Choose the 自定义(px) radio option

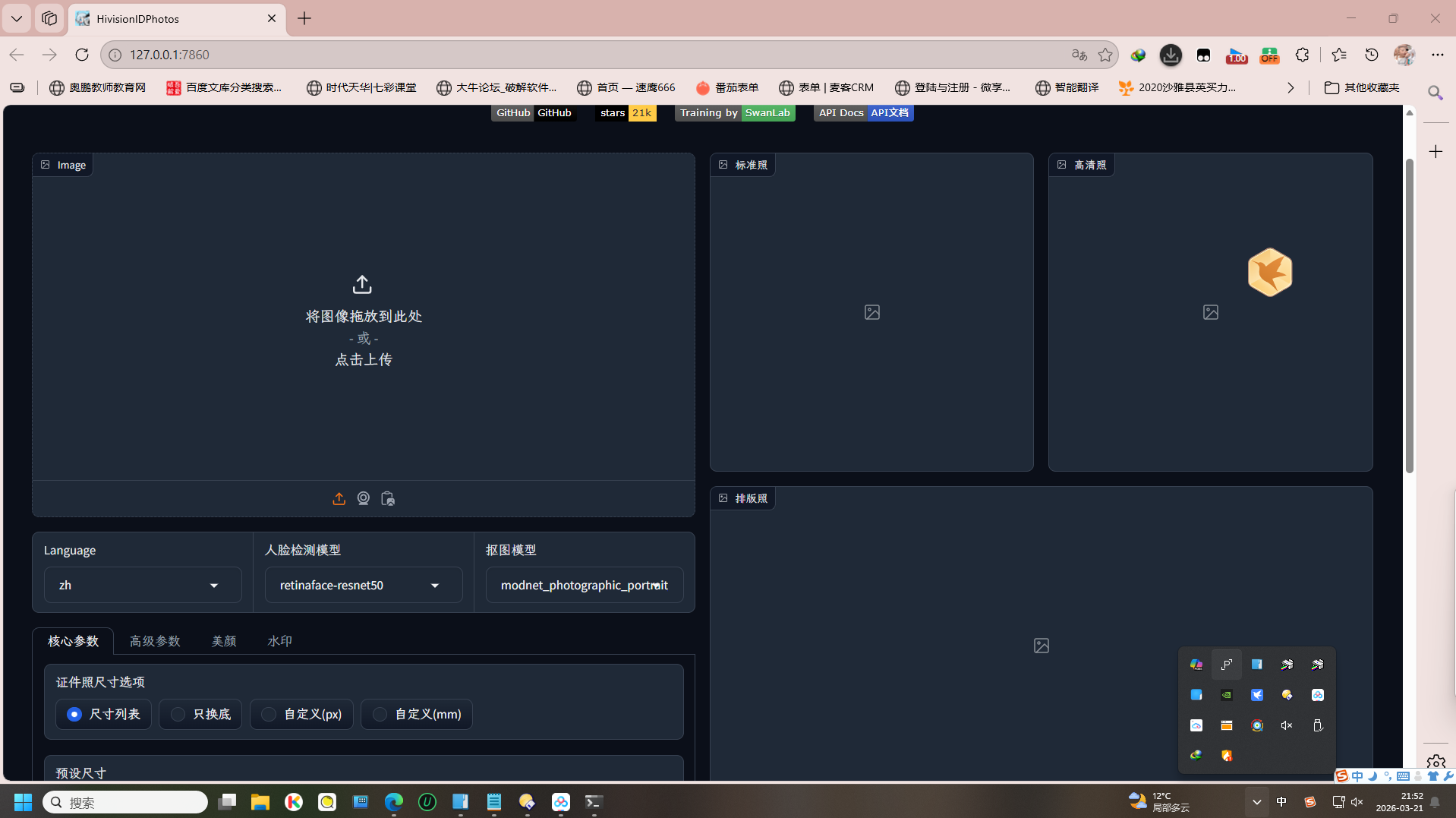pos(269,714)
